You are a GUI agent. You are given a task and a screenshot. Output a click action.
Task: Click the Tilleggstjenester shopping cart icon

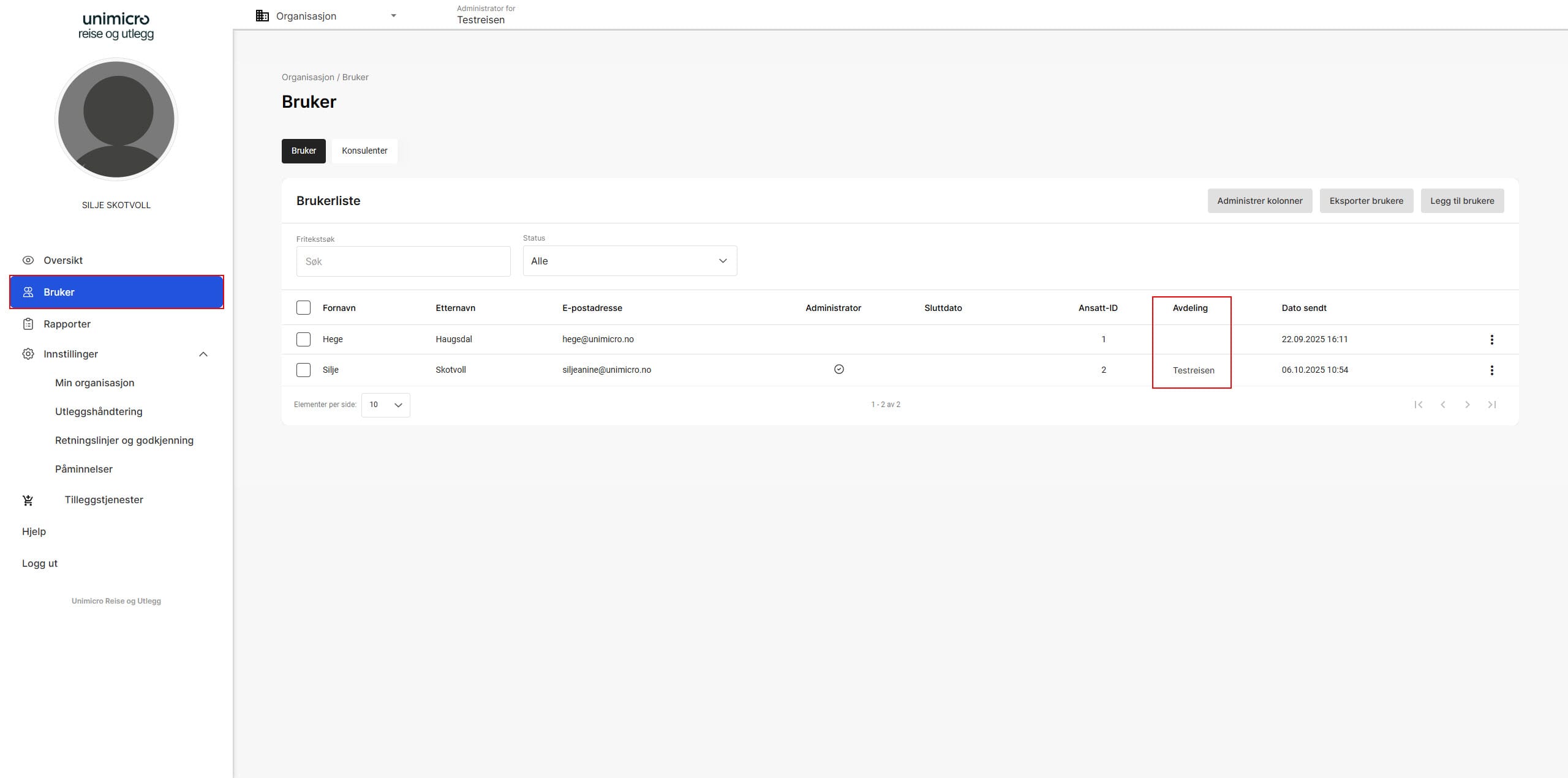pos(28,500)
